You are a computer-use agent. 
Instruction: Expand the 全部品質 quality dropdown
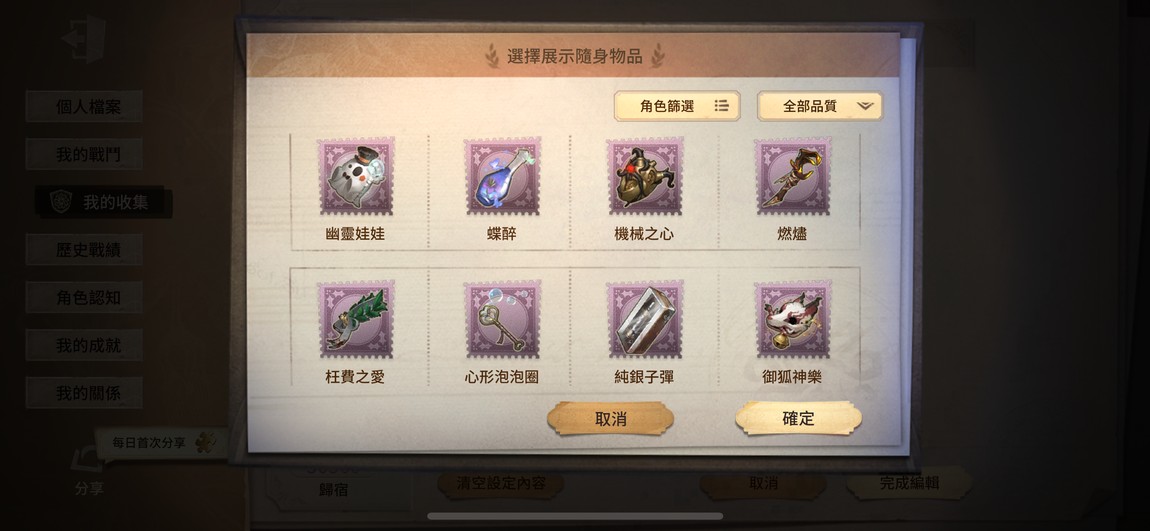pos(820,106)
